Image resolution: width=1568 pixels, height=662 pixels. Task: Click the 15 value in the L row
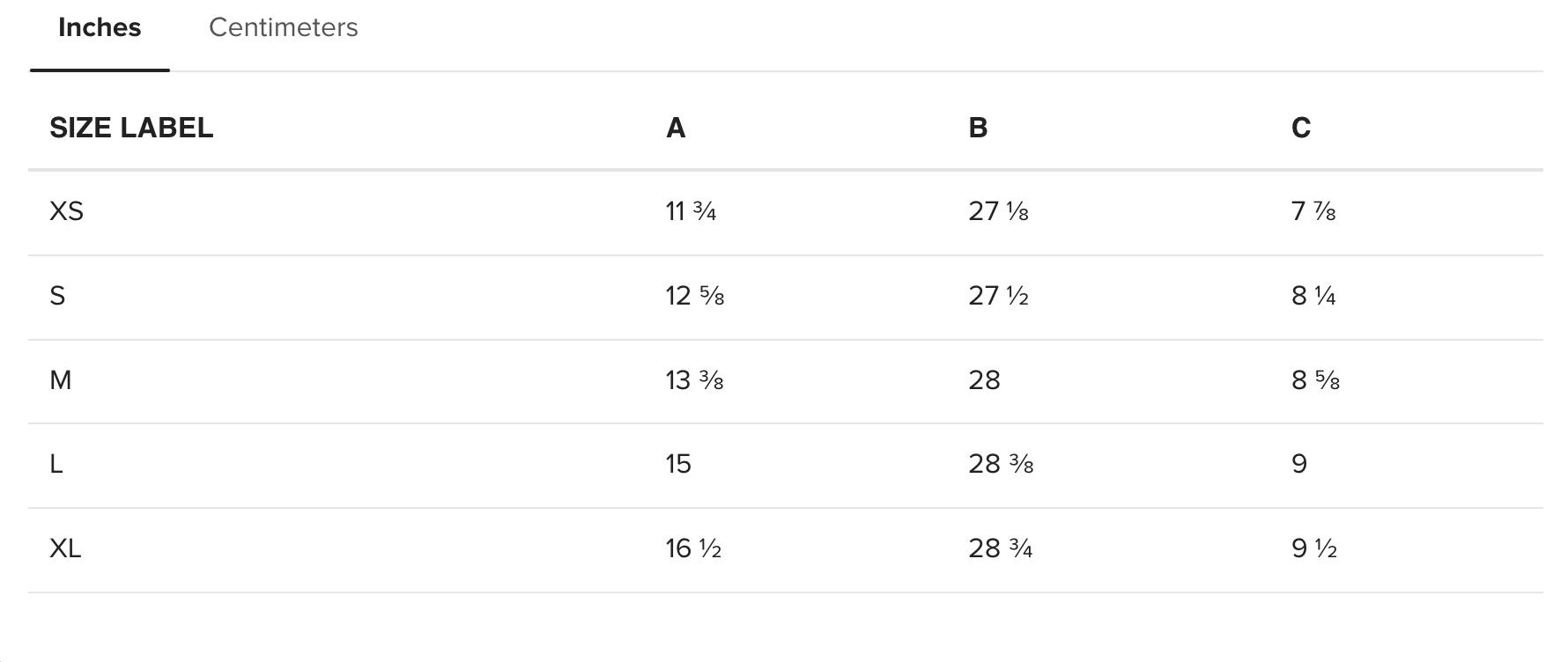(x=678, y=464)
